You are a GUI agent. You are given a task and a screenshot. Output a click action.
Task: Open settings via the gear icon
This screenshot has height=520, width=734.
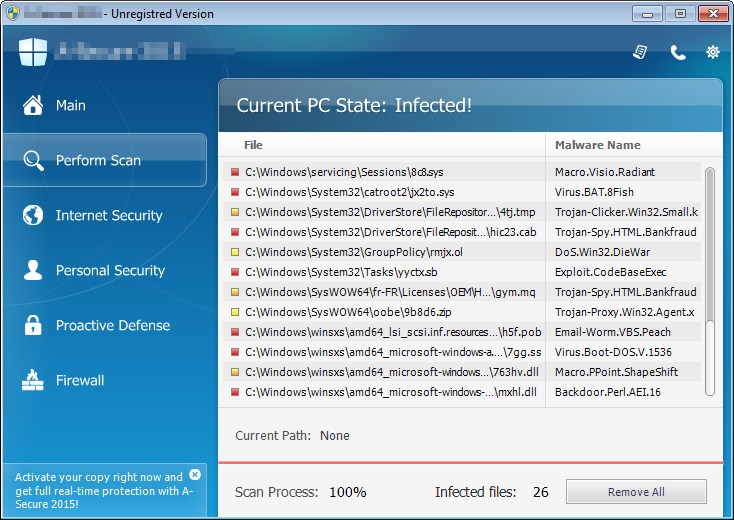[x=713, y=52]
